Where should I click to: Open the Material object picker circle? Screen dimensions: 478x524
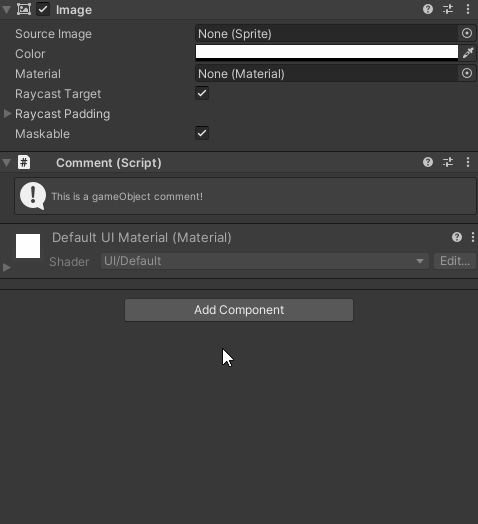[467, 73]
